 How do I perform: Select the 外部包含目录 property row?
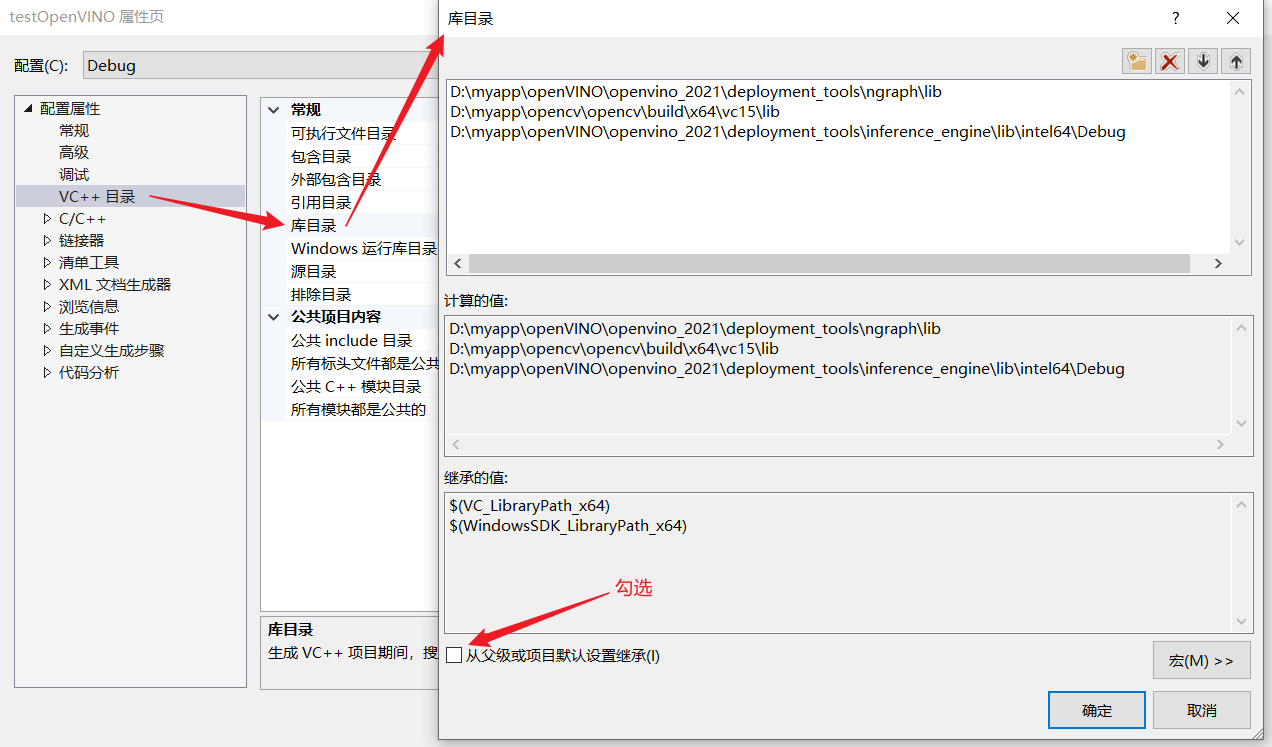point(350,179)
